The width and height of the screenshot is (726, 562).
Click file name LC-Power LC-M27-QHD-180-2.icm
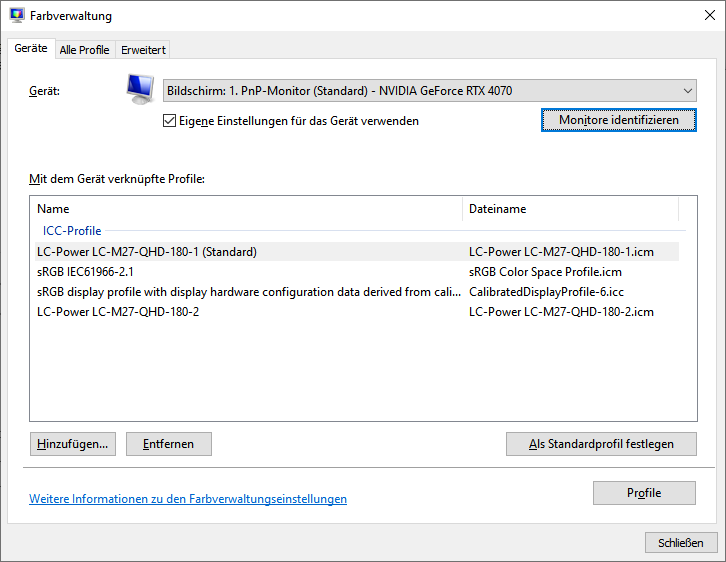561,312
